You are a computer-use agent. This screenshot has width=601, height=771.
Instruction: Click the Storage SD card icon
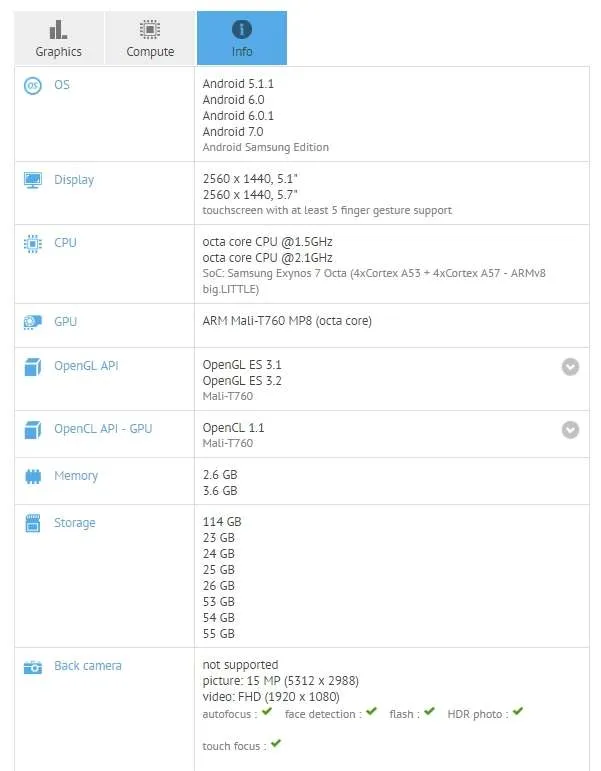click(x=32, y=523)
